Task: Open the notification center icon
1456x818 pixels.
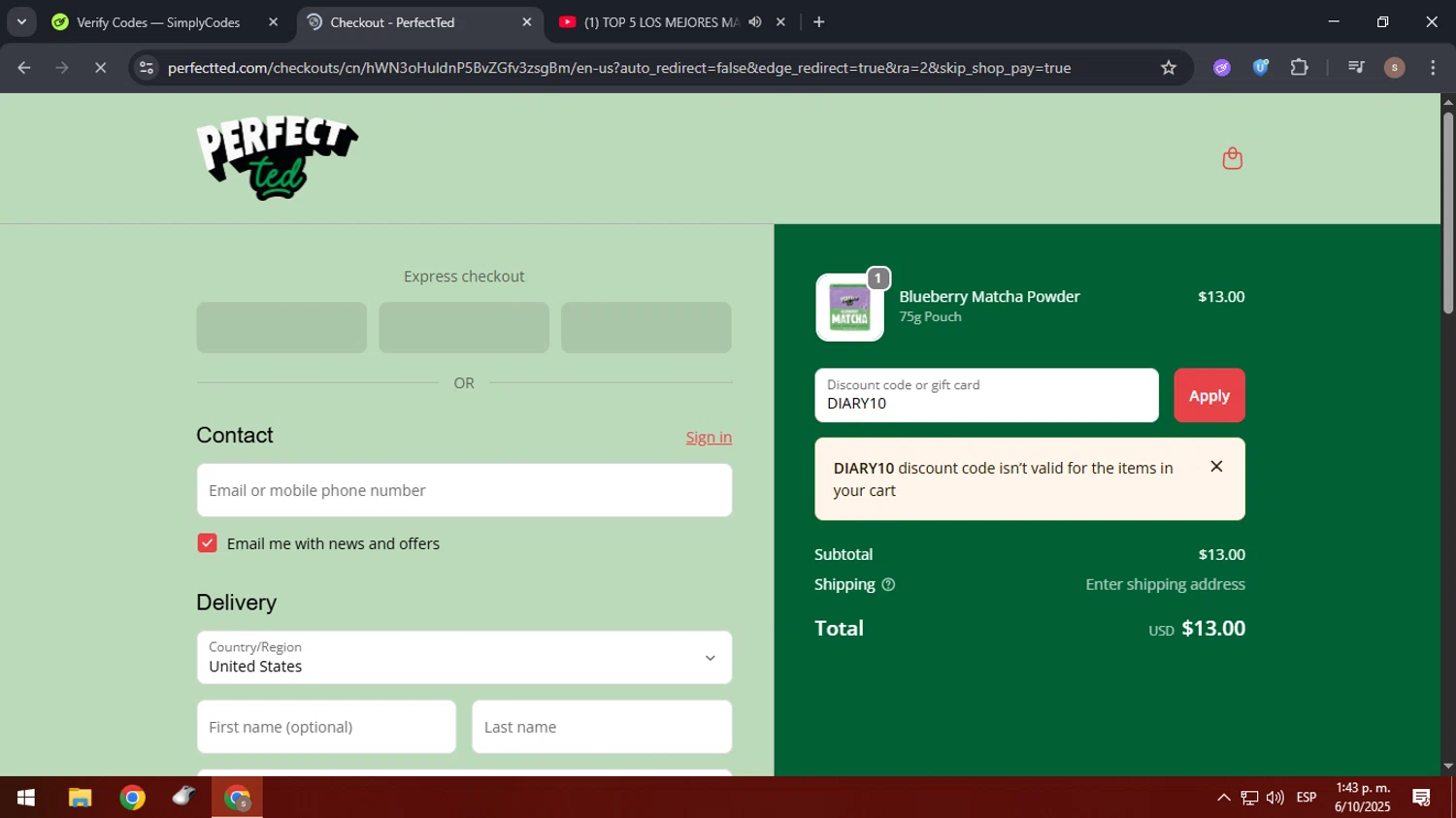Action: pyautogui.click(x=1422, y=798)
